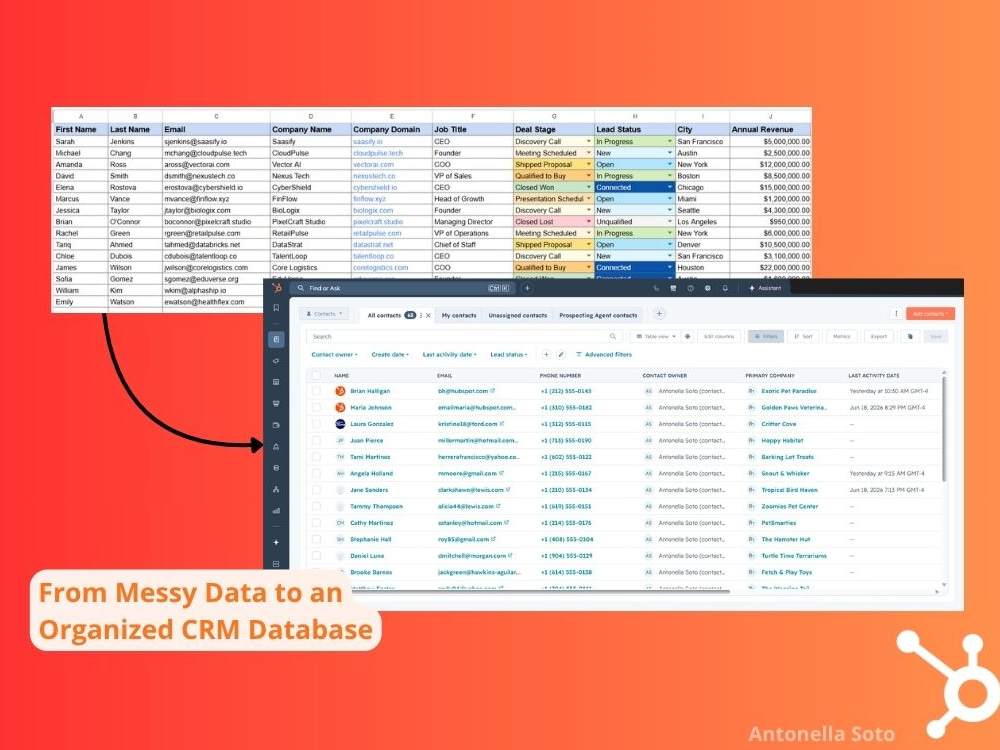Check the box for Cathy Martinez
This screenshot has height=750, width=1000.
click(x=316, y=523)
